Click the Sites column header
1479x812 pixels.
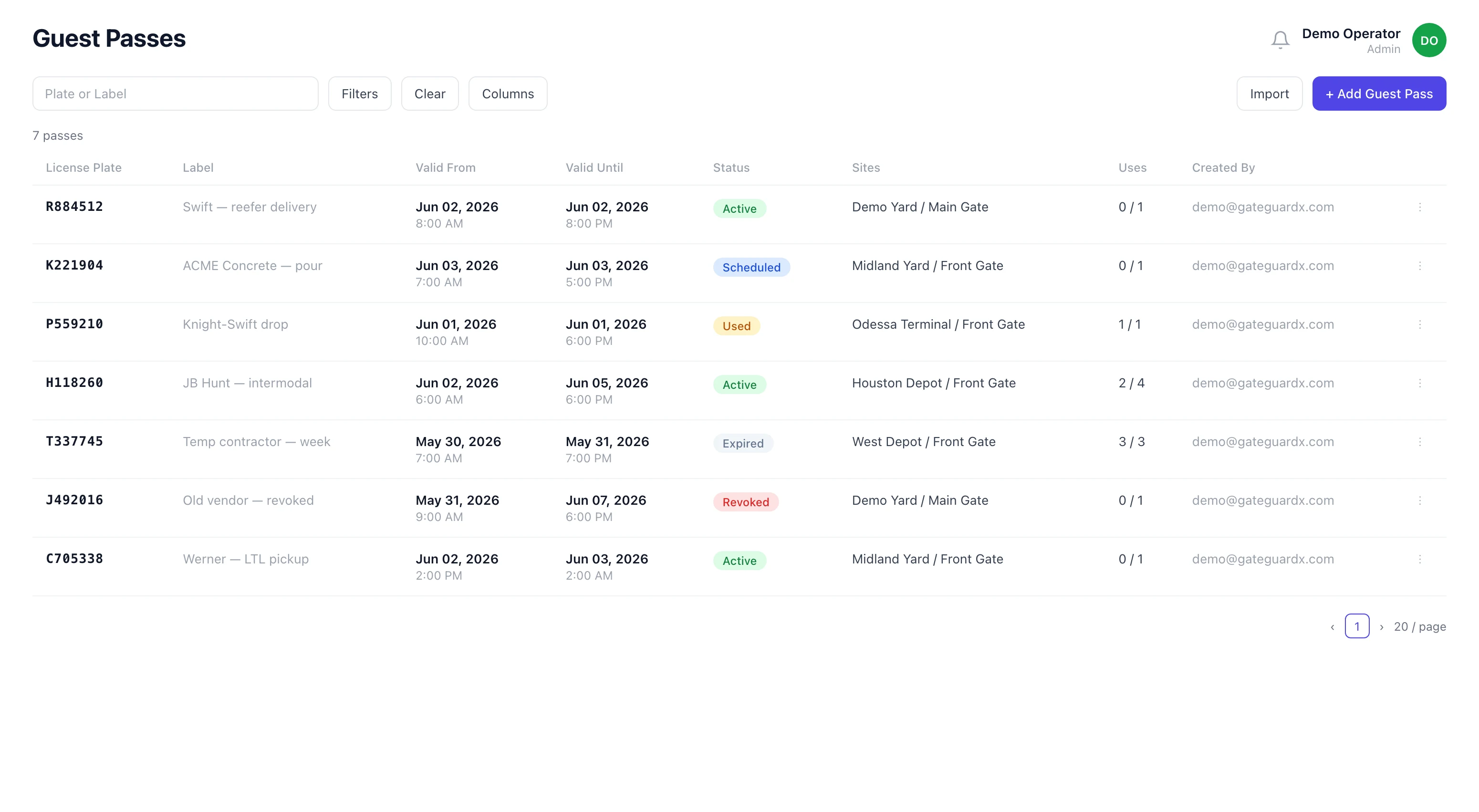(x=865, y=167)
